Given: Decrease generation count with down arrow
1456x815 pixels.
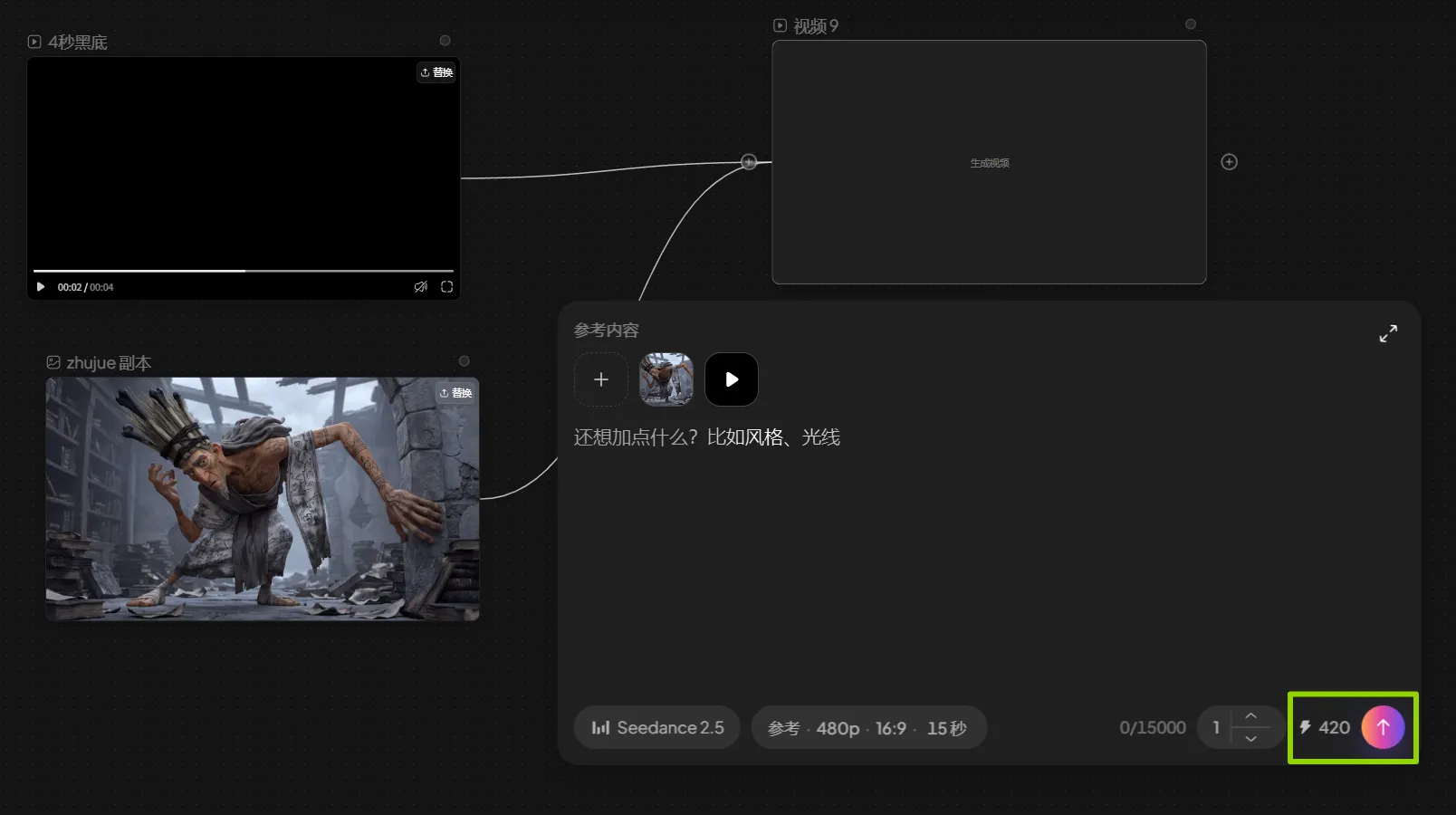Looking at the screenshot, I should 1250,739.
